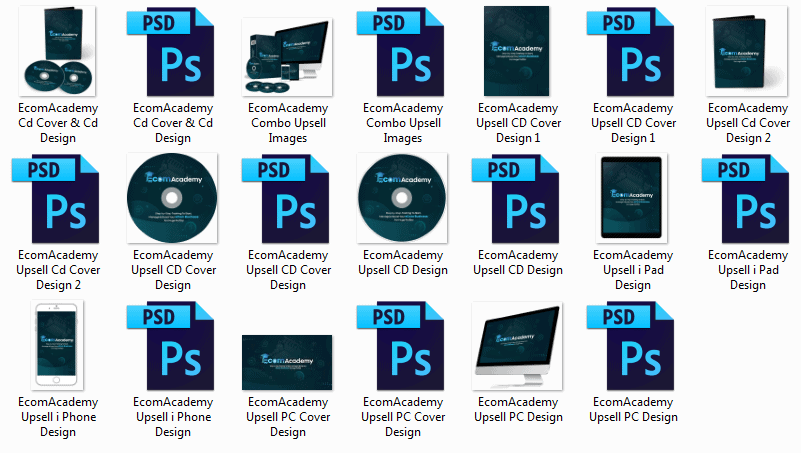The width and height of the screenshot is (801, 453).
Task: Open the Cd Cover & Cd Design PSD file
Action: pos(173,51)
